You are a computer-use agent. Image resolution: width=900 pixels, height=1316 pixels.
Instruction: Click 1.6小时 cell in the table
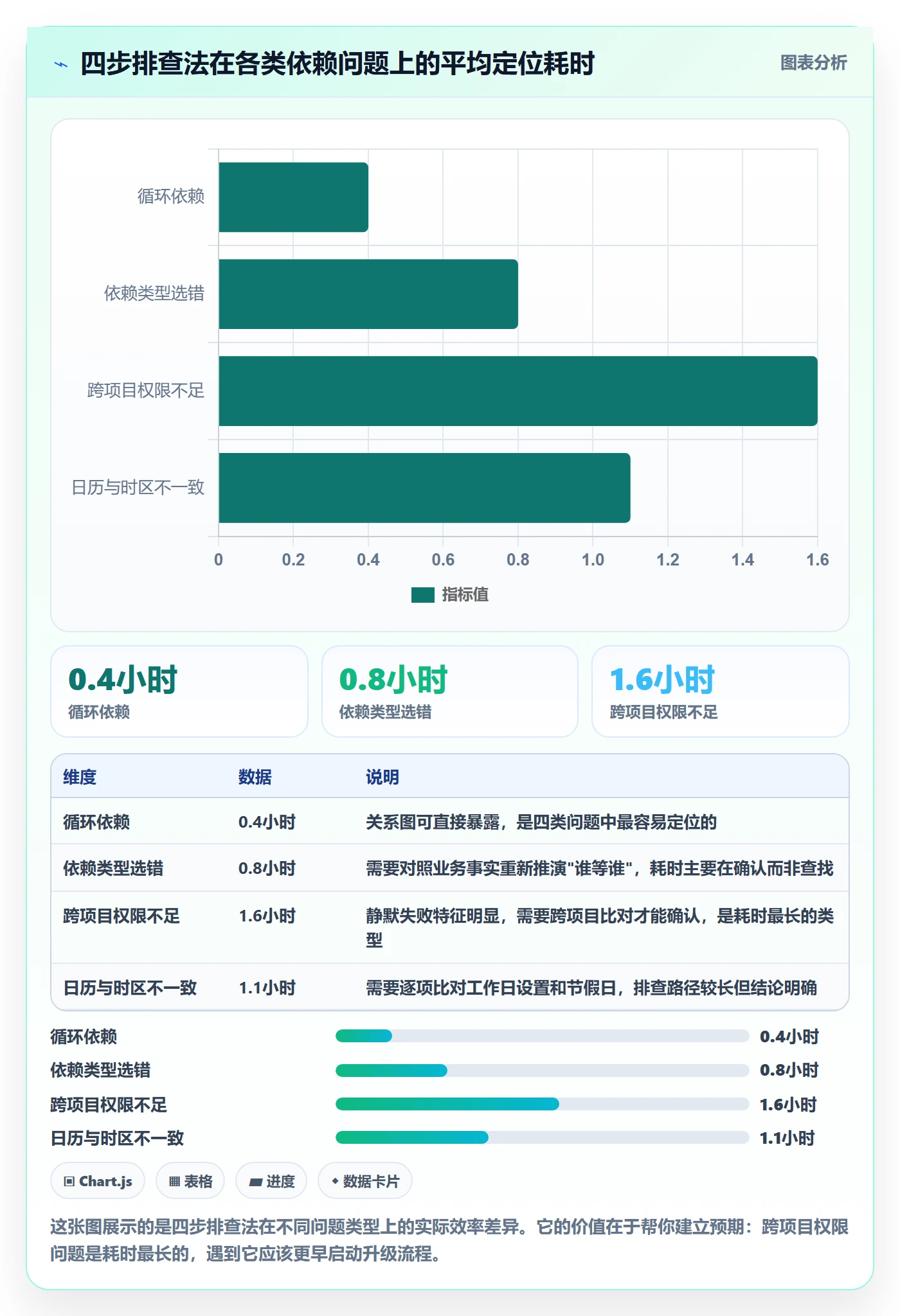267,916
